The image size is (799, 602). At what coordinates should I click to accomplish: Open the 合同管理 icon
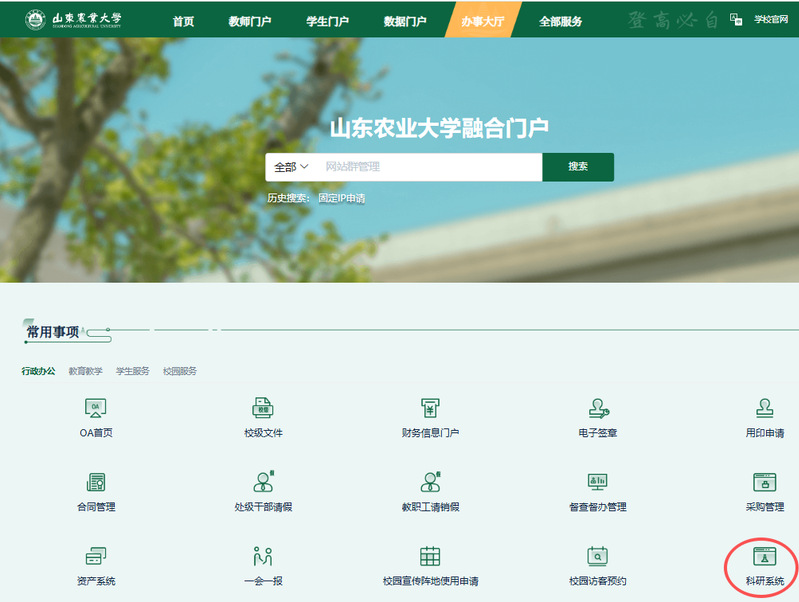[x=95, y=482]
